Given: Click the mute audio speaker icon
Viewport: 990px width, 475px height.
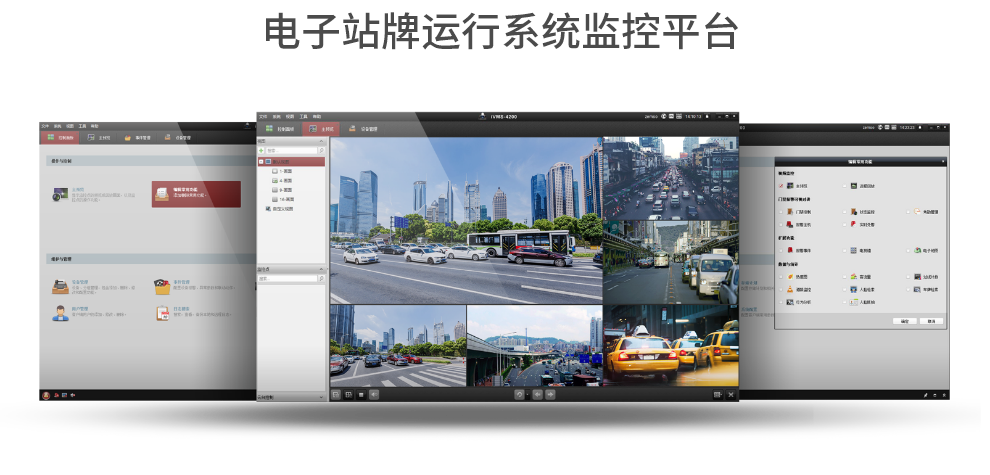Looking at the screenshot, I should point(374,395).
